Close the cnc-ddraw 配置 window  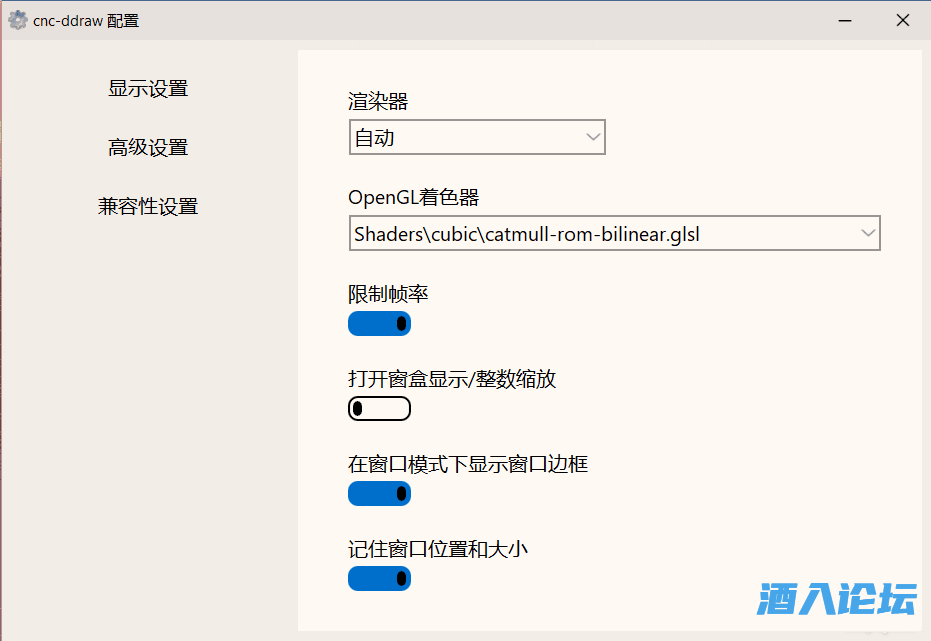tap(903, 20)
